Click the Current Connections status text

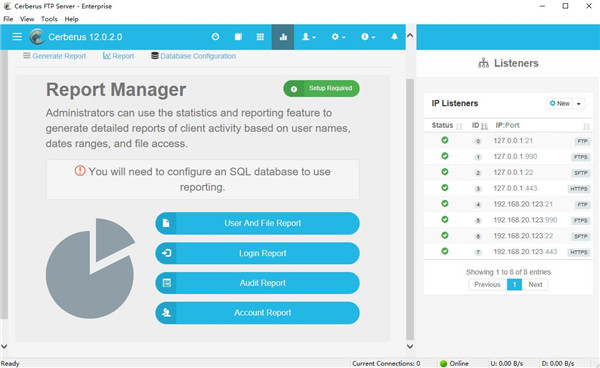[x=386, y=363]
